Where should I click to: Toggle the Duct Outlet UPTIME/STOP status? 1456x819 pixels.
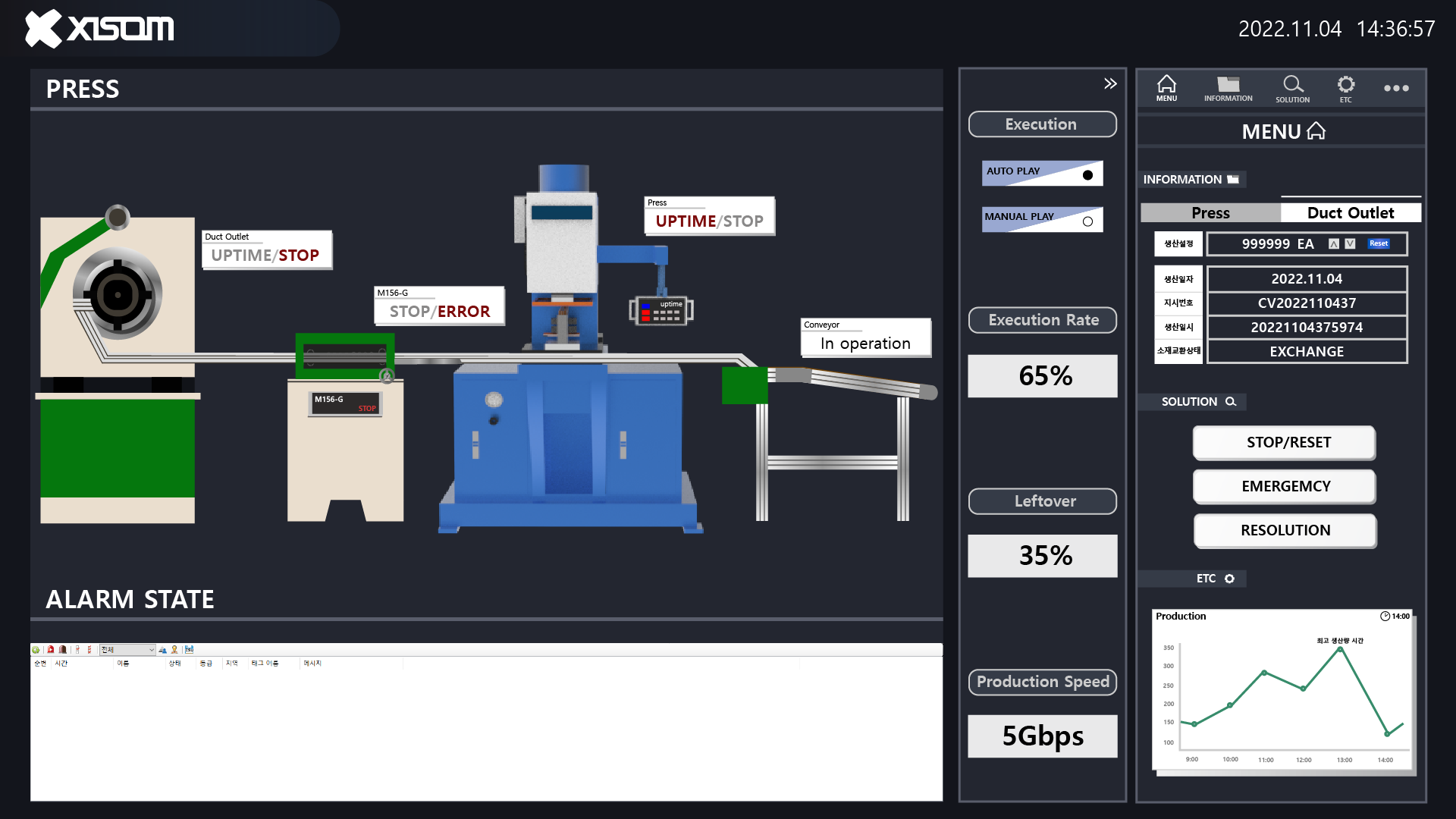pyautogui.click(x=265, y=255)
